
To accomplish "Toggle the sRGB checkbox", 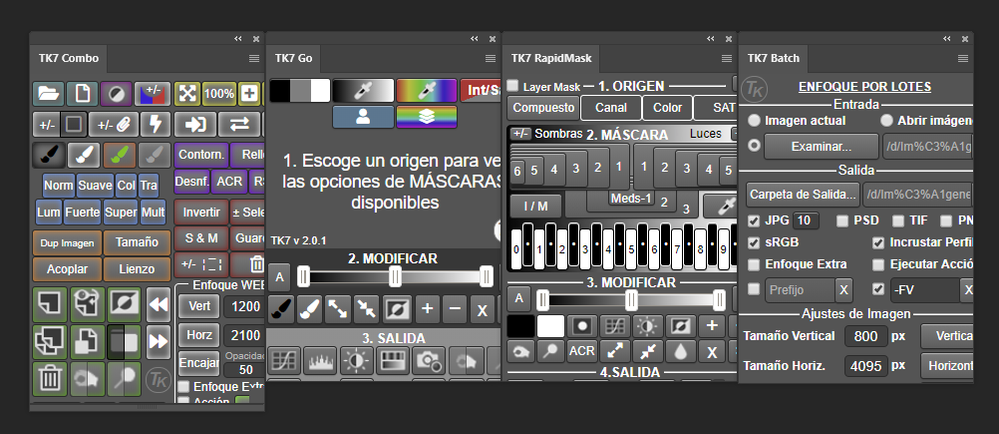I will 754,243.
